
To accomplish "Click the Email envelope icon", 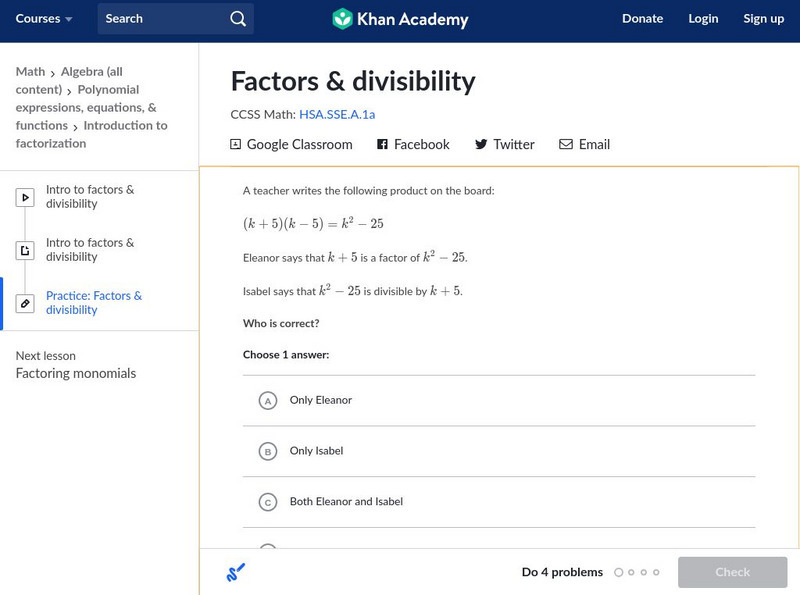I will click(566, 144).
